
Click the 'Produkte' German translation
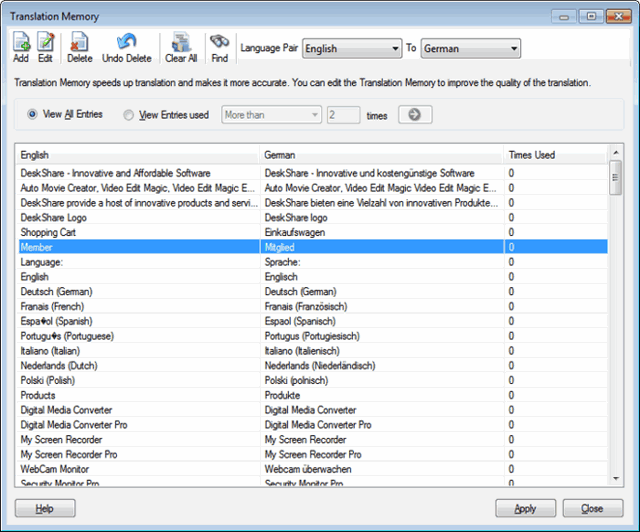[282, 395]
